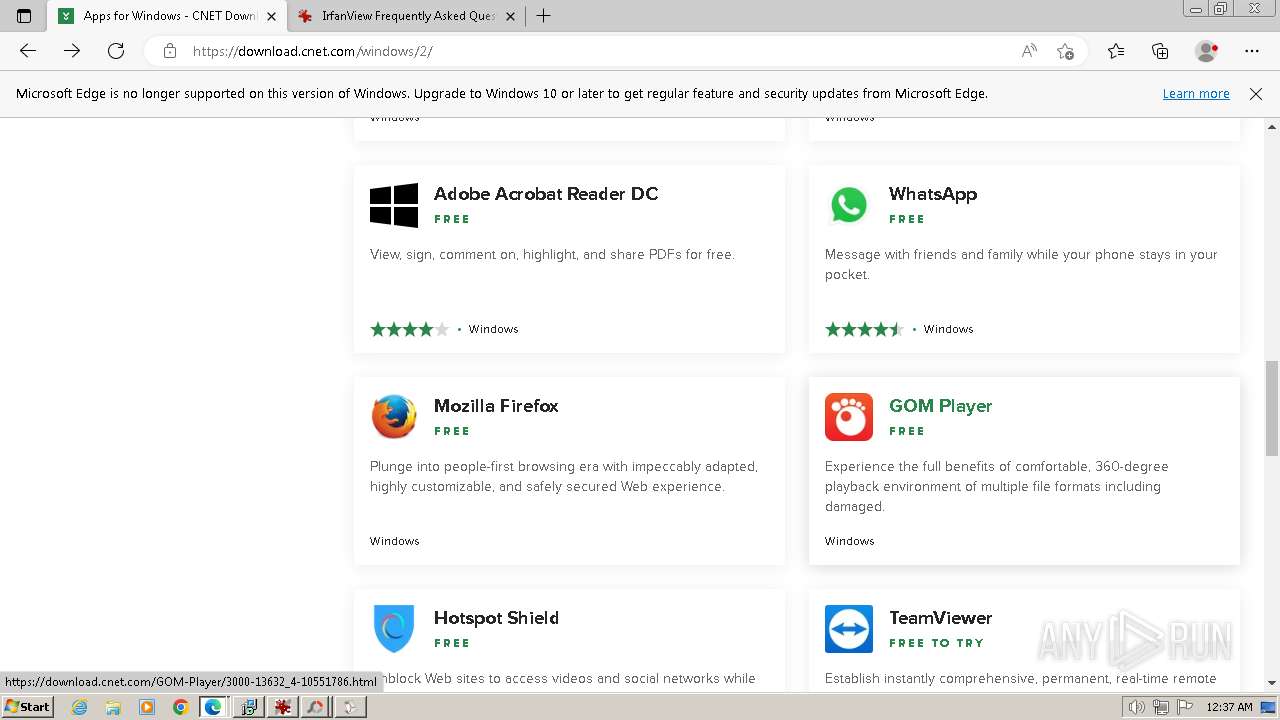Dismiss the Edge unsupported notification bar
This screenshot has width=1280, height=720.
point(1256,94)
